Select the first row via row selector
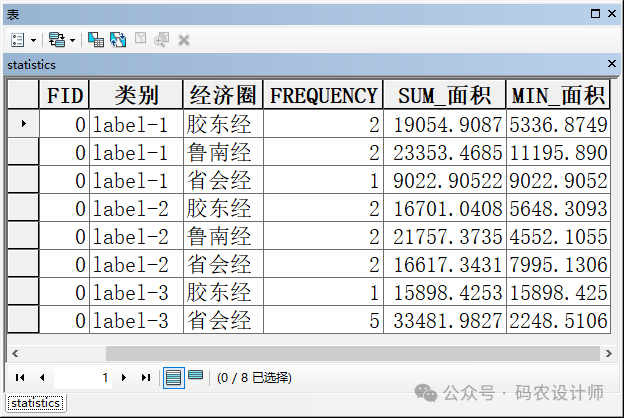The image size is (624, 418). point(23,125)
